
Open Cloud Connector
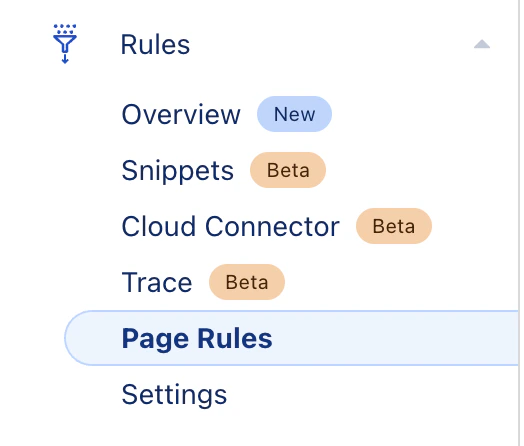231,227
